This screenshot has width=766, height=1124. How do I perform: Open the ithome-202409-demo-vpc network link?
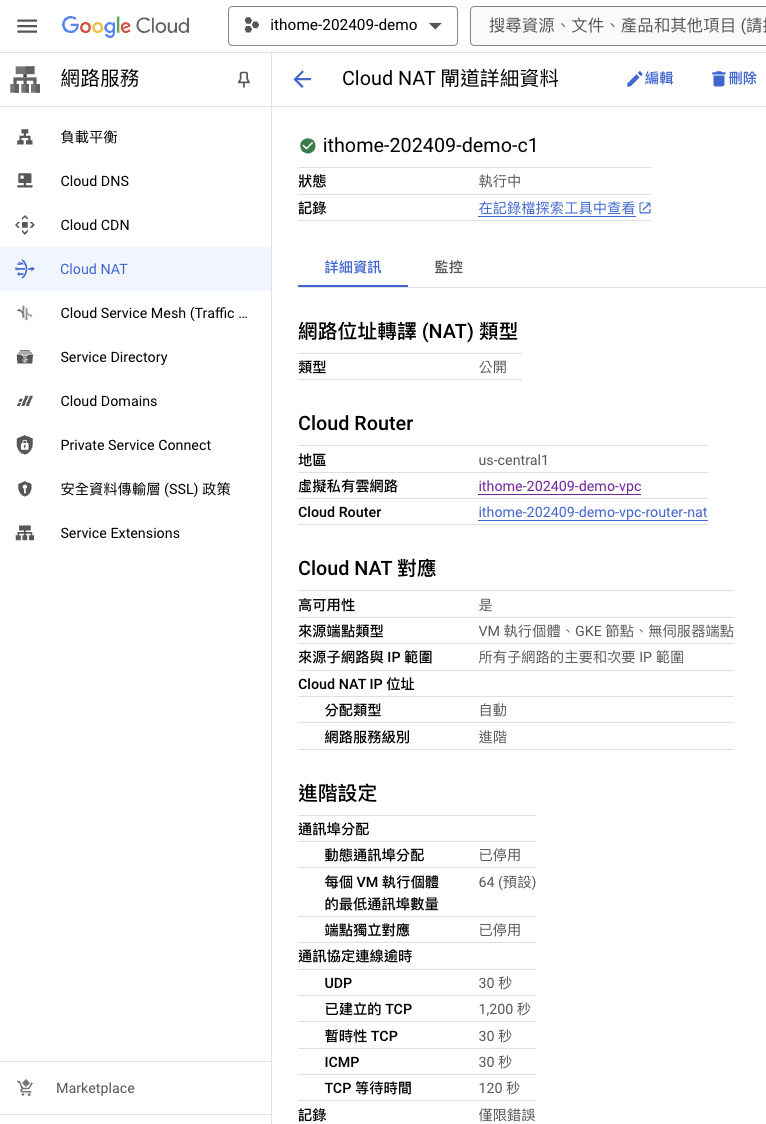(x=560, y=486)
